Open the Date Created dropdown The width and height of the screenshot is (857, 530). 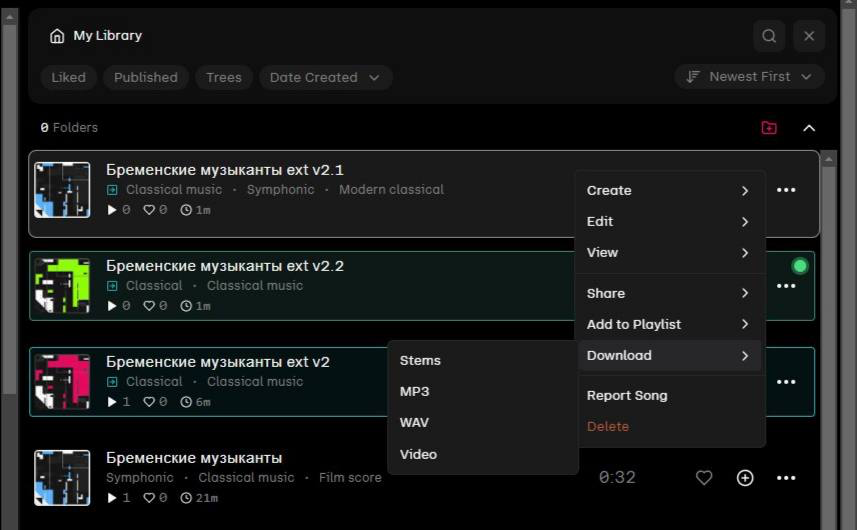[325, 77]
